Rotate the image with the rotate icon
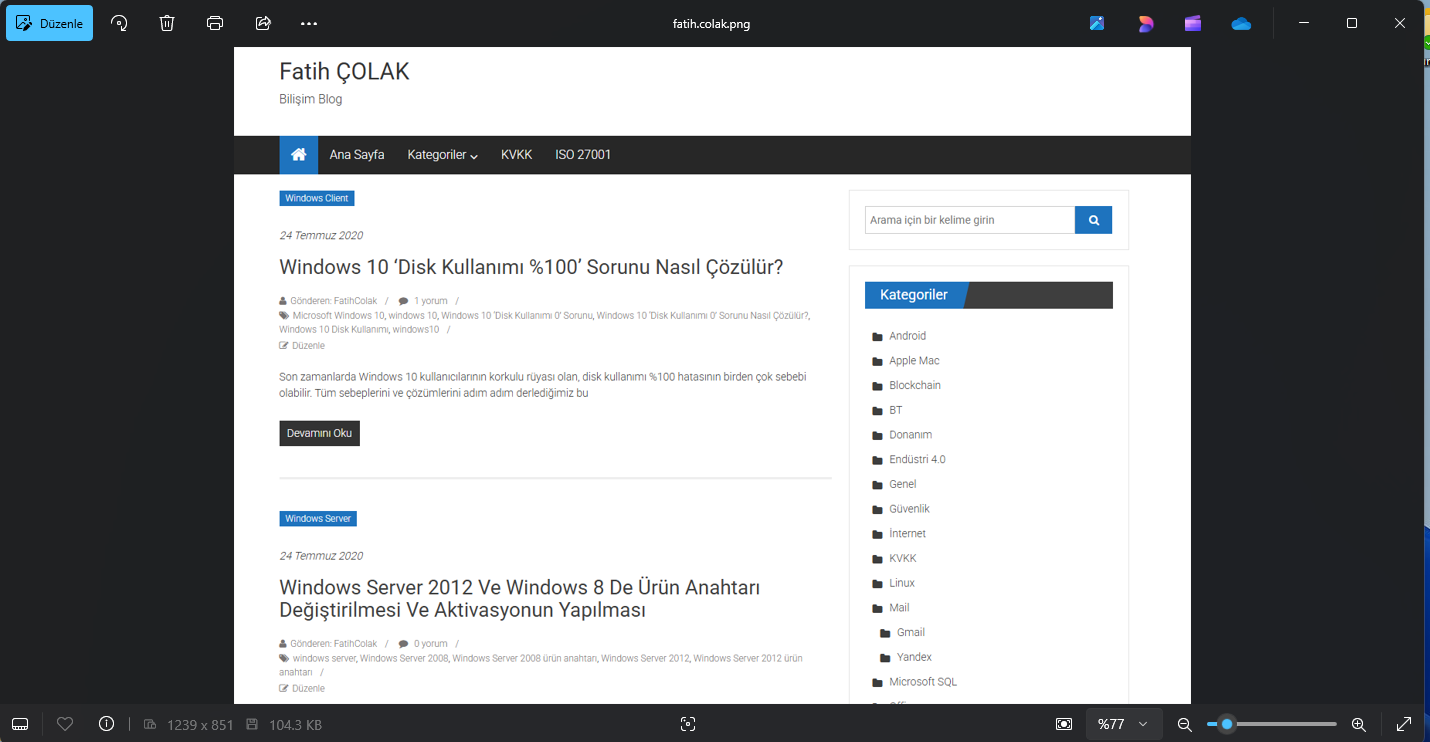Screen dimensions: 1430x742 [x=119, y=23]
